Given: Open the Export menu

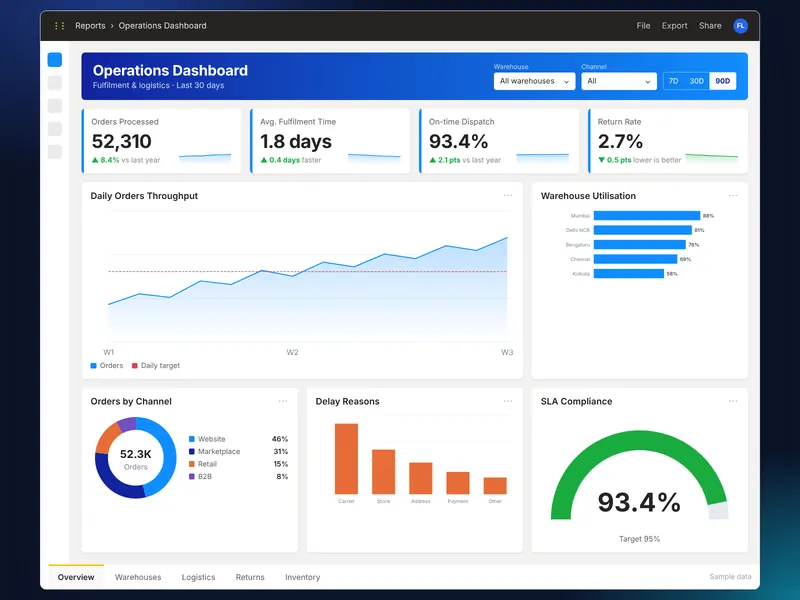Looking at the screenshot, I should tap(674, 26).
